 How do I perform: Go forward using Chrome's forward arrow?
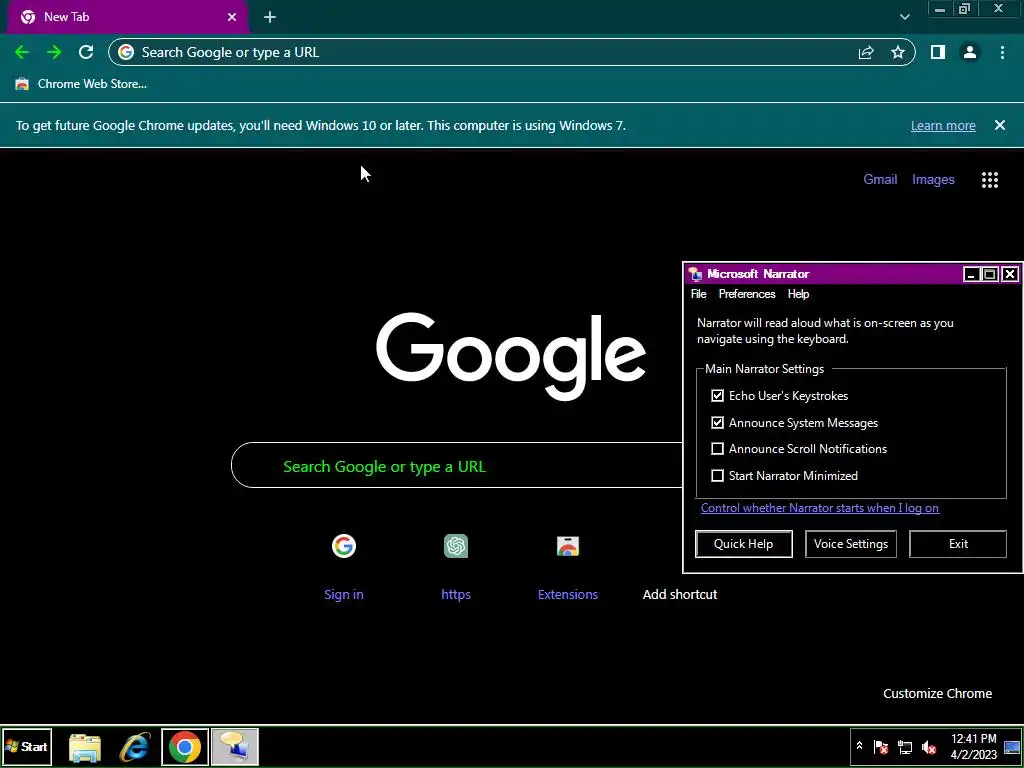[x=54, y=52]
